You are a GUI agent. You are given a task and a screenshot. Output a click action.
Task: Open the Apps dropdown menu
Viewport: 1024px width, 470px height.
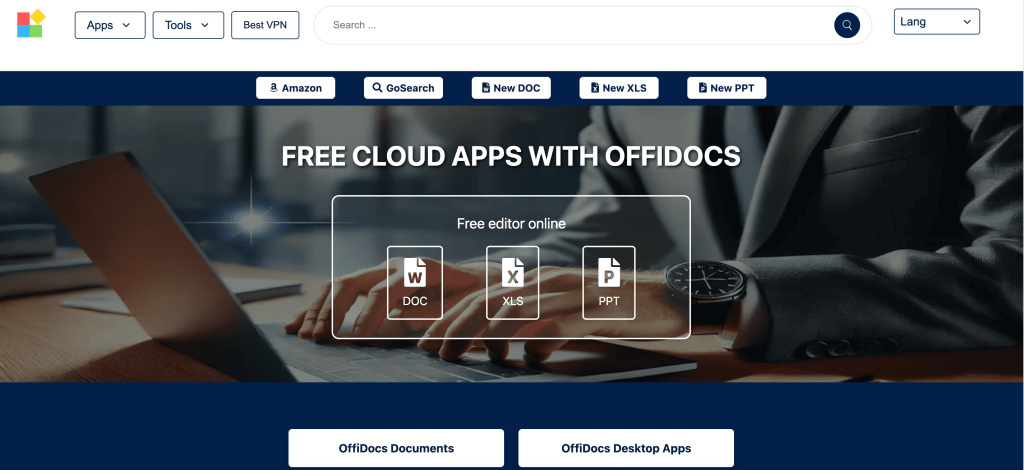tap(110, 25)
